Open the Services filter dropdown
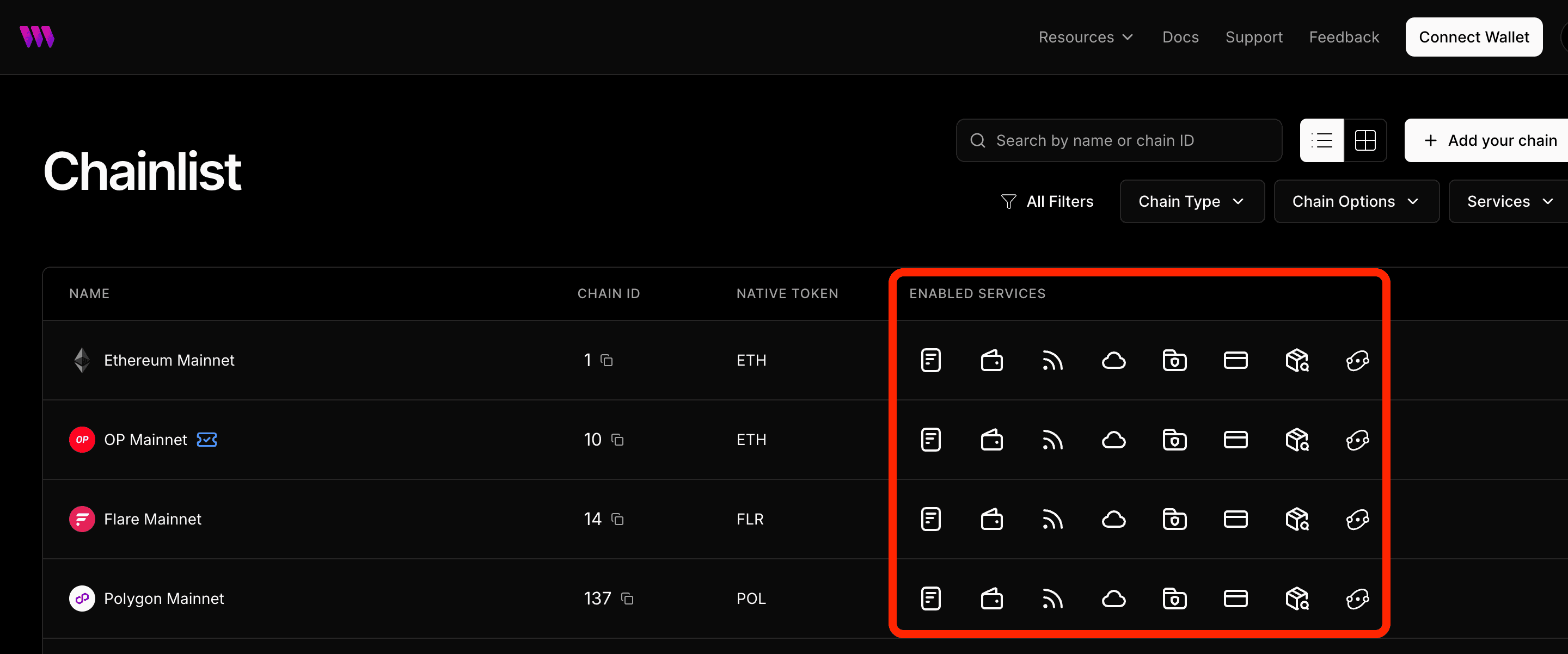The image size is (1568, 654). [x=1508, y=201]
